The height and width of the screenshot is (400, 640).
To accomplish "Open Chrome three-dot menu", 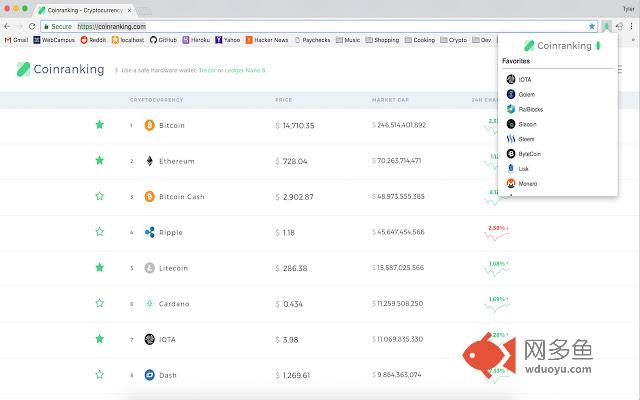I will [631, 27].
